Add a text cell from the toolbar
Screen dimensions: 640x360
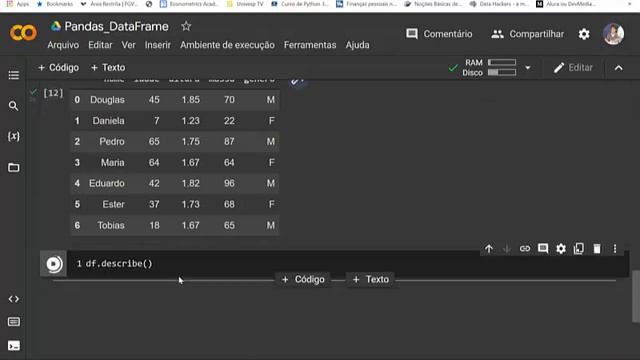(x=108, y=67)
